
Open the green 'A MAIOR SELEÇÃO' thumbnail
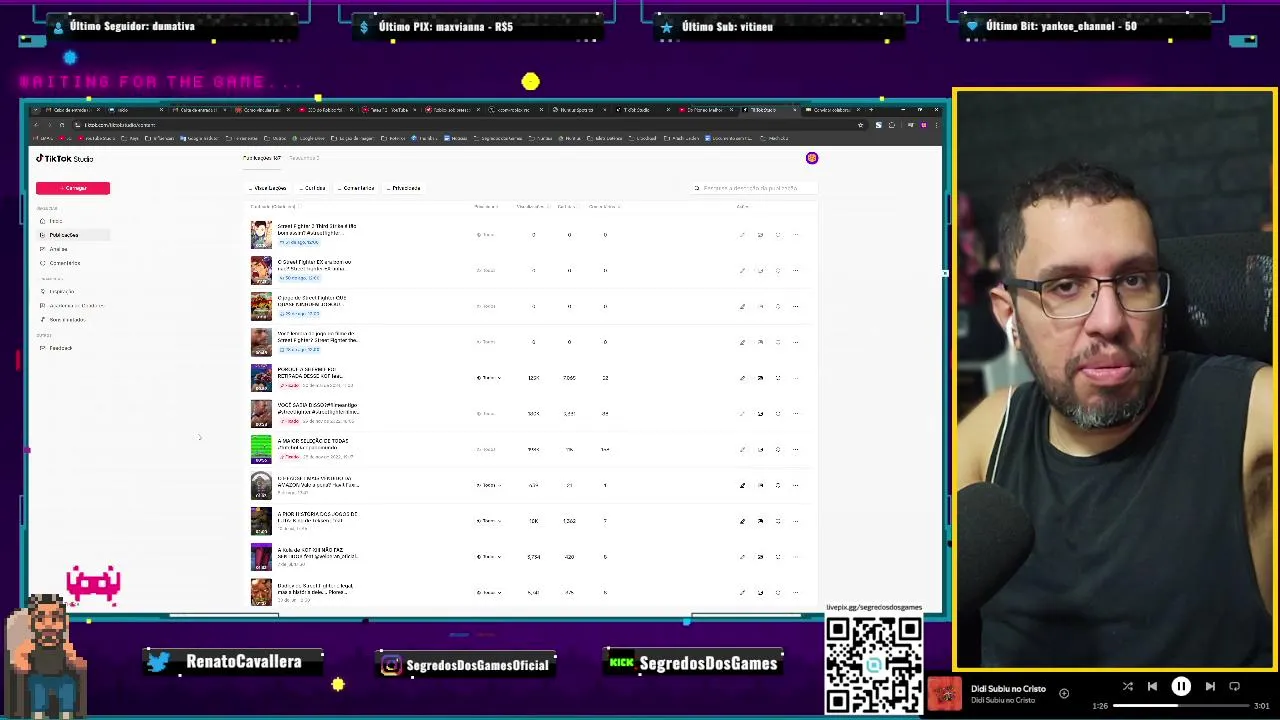261,450
